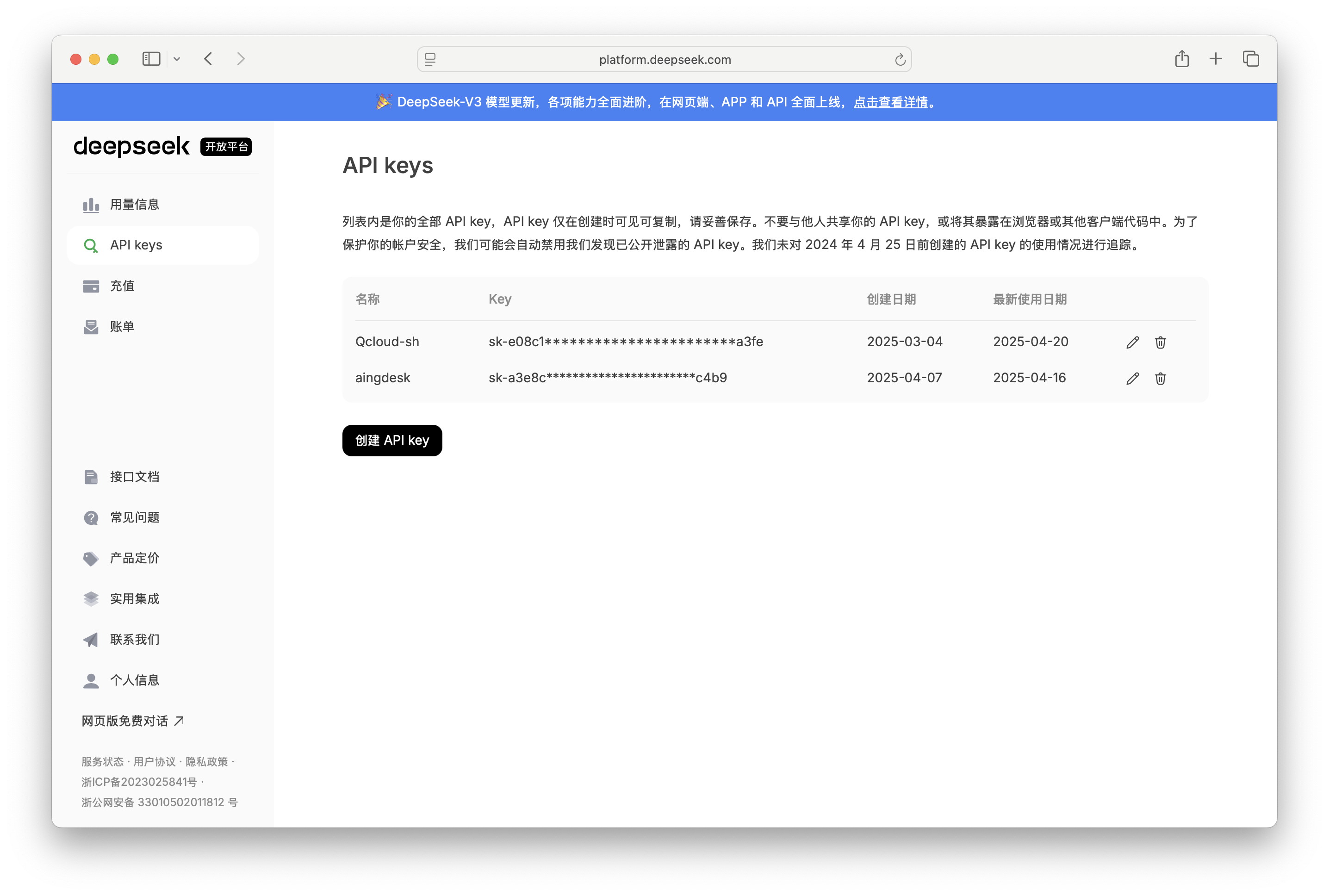This screenshot has height=896, width=1329.
Task: Open the 充值 recharge page
Action: (x=122, y=286)
